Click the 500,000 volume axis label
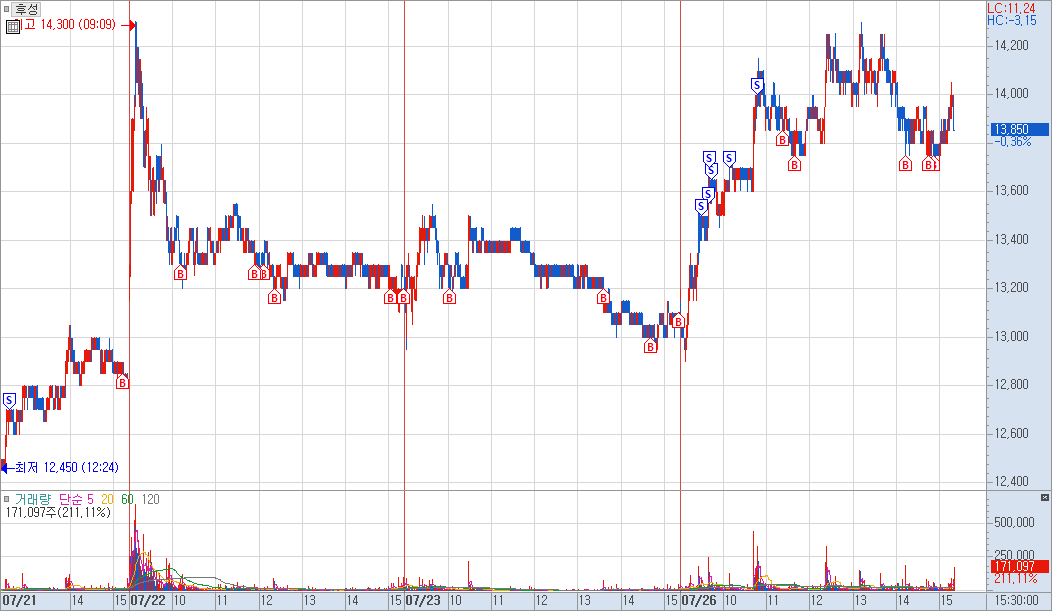 point(1013,522)
